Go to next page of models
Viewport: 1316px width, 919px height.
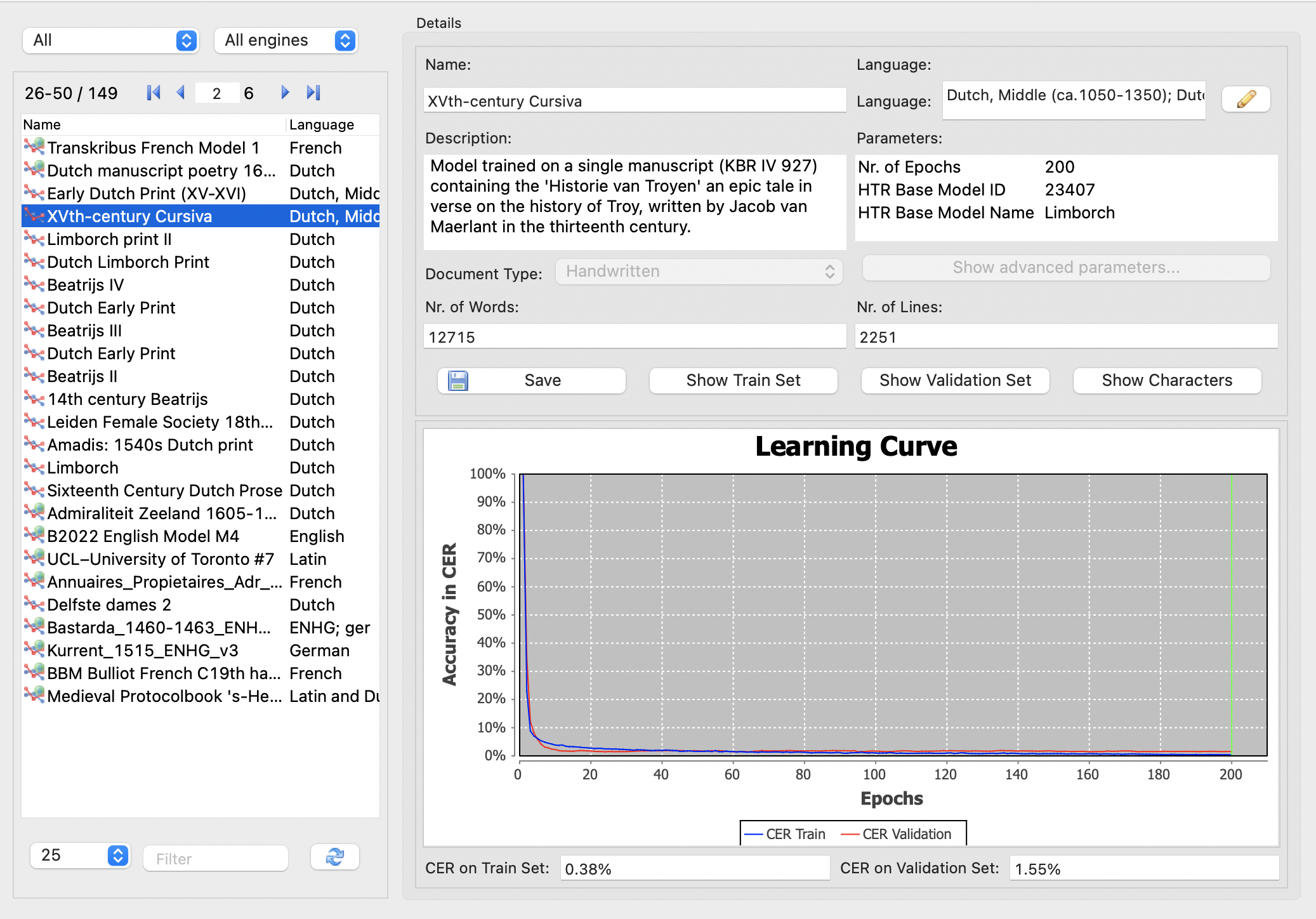pyautogui.click(x=285, y=93)
